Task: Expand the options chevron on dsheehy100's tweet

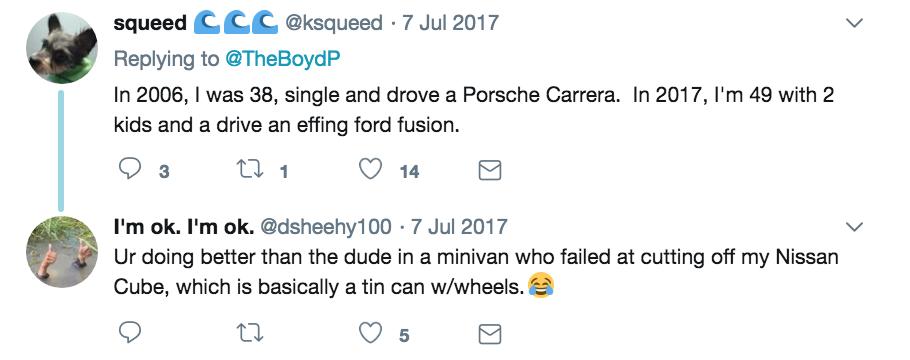Action: pos(854,226)
